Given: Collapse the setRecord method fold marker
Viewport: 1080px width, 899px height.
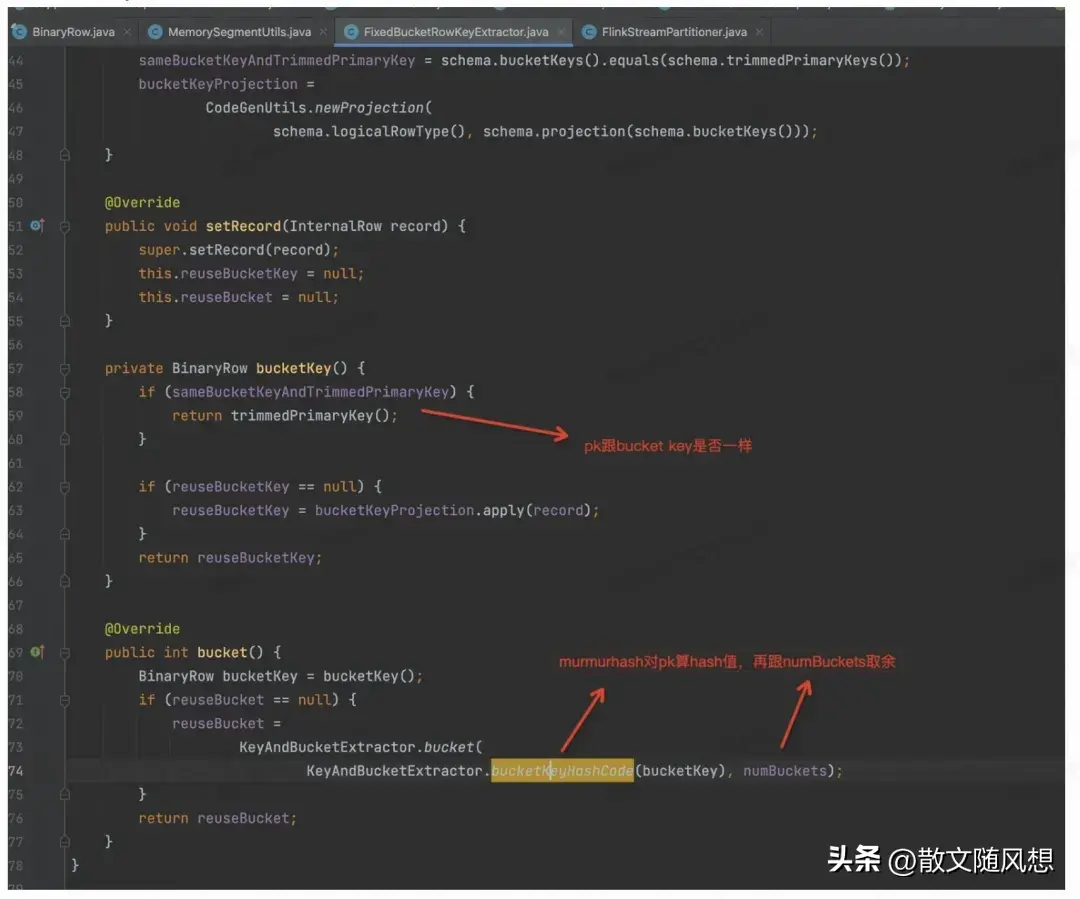Looking at the screenshot, I should 65,226.
